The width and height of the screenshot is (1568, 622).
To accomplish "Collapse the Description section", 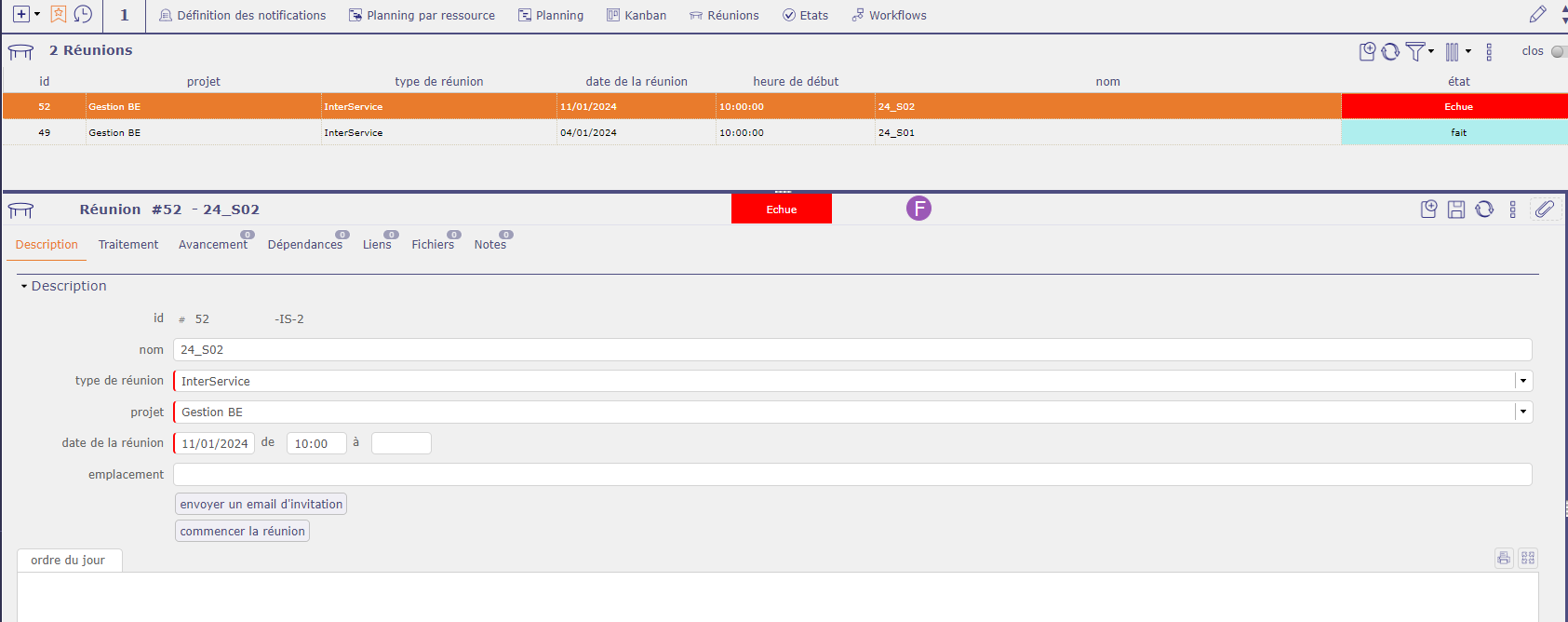I will (24, 287).
